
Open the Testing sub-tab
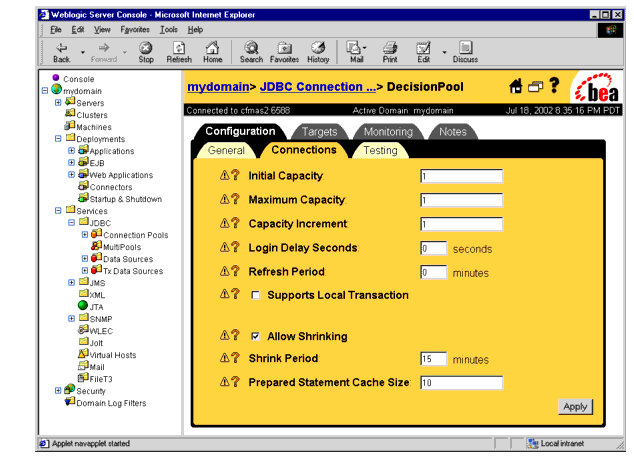pos(380,150)
